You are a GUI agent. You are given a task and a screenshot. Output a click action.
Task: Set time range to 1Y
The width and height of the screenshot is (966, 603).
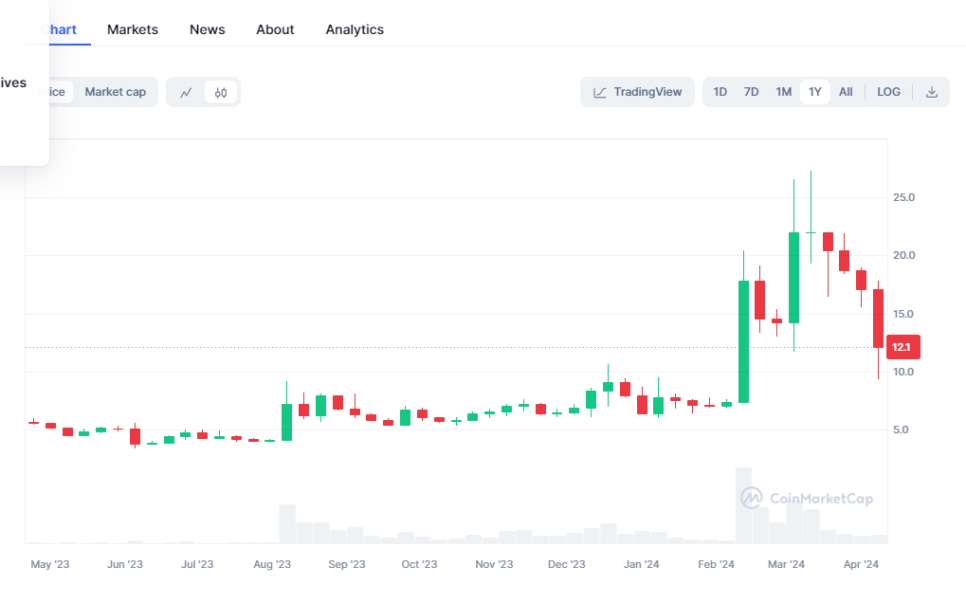814,92
